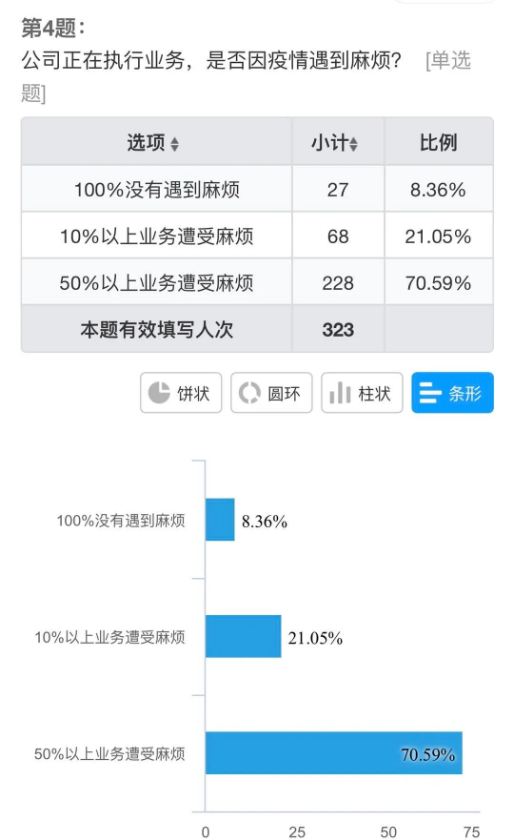Switch to the 饼状 pie chart view

click(x=181, y=393)
